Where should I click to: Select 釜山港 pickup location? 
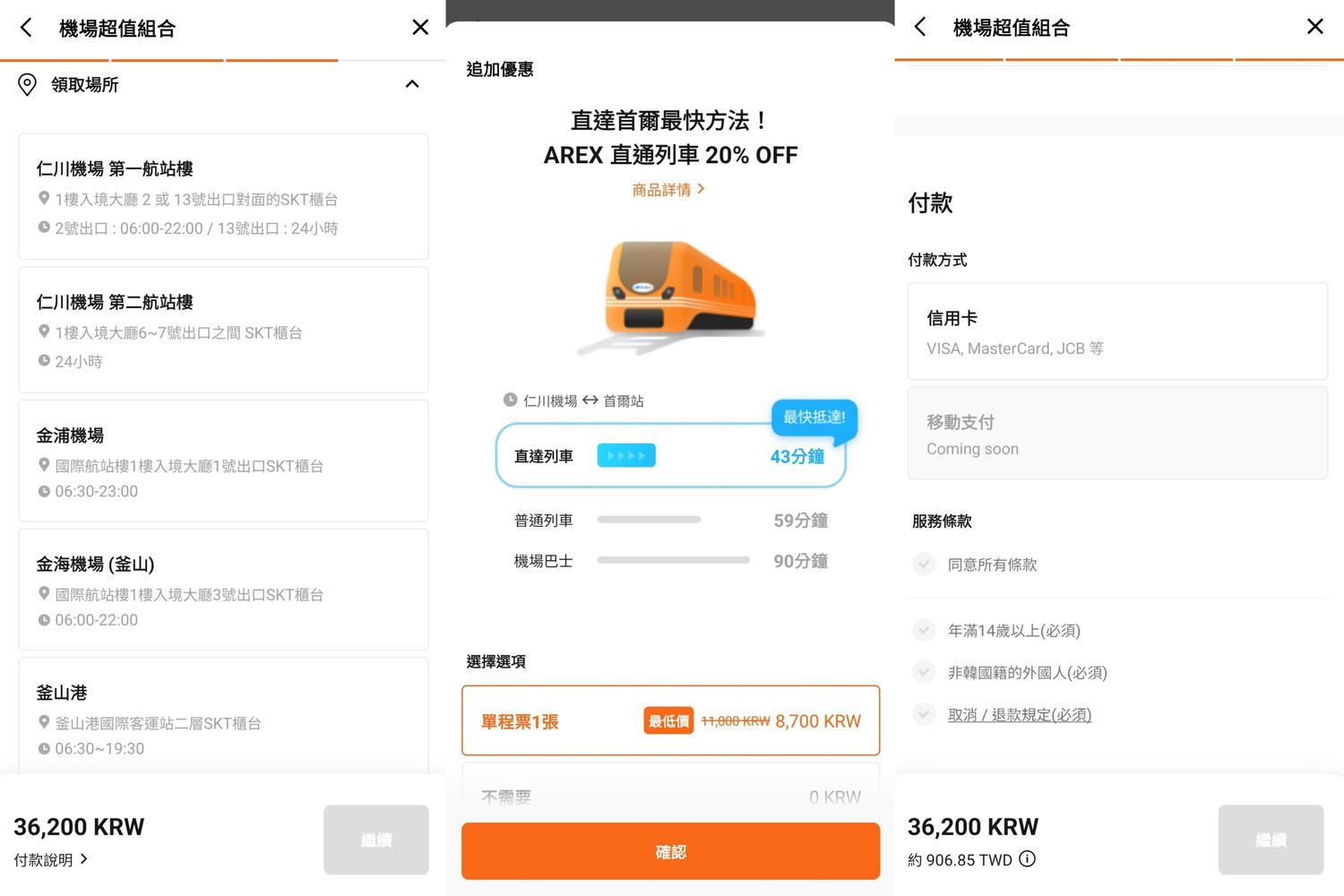pyautogui.click(x=224, y=717)
